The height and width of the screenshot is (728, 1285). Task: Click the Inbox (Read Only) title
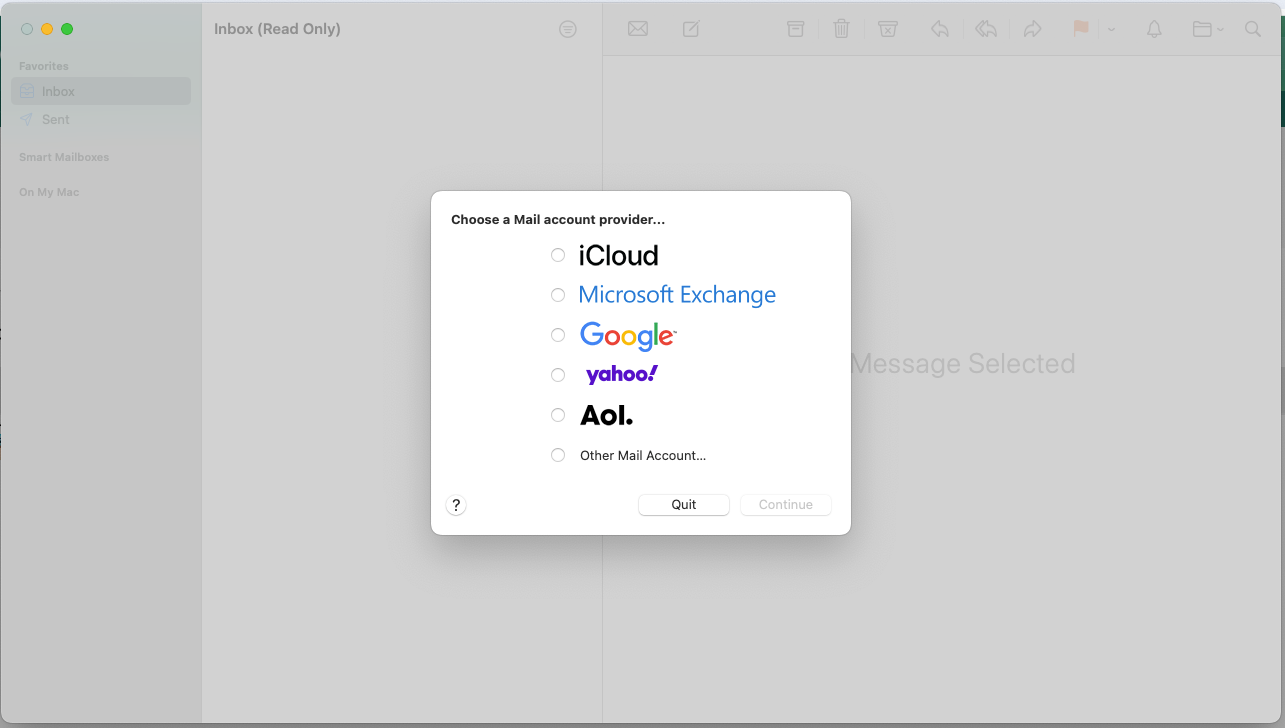[x=277, y=29]
